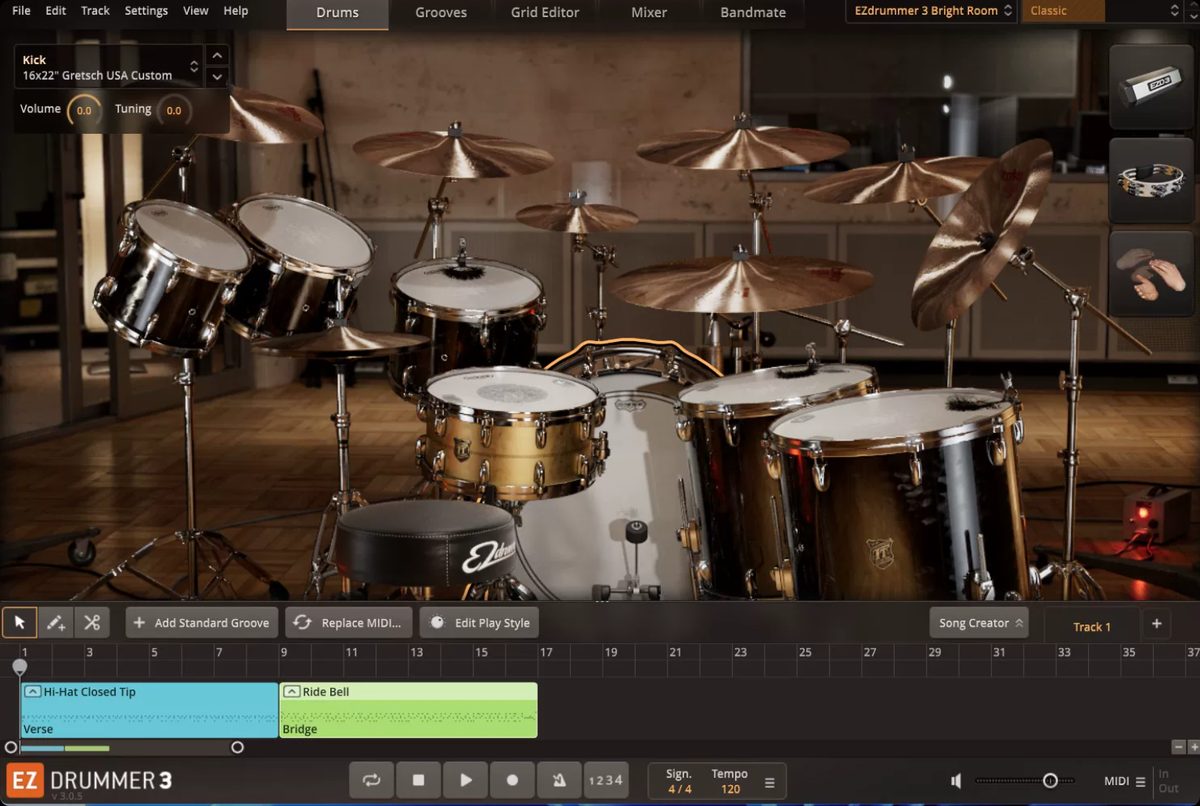1200x806 pixels.
Task: Add a new track with plus button
Action: coord(1156,623)
